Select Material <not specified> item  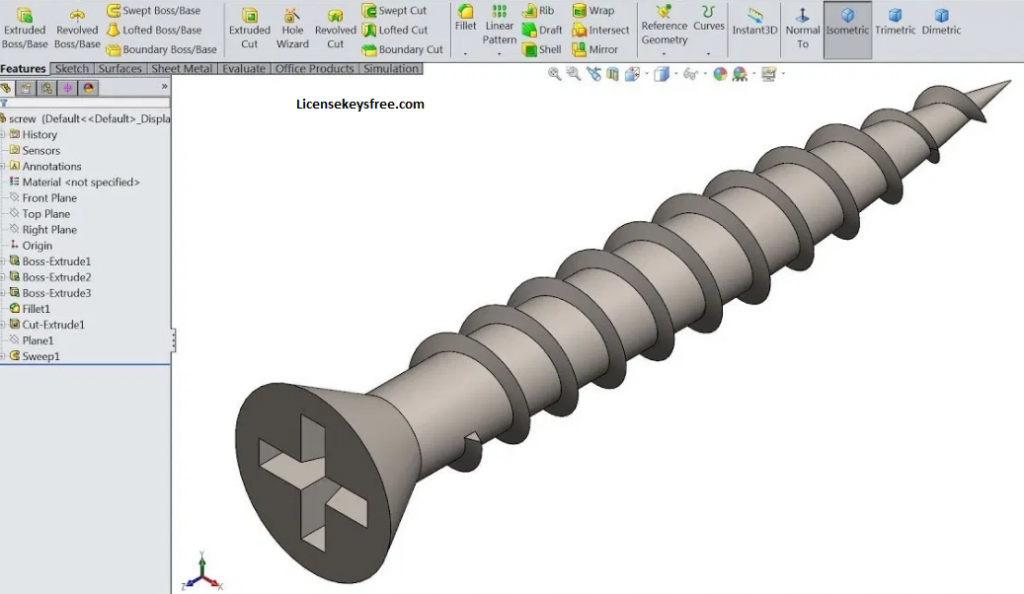pos(74,182)
